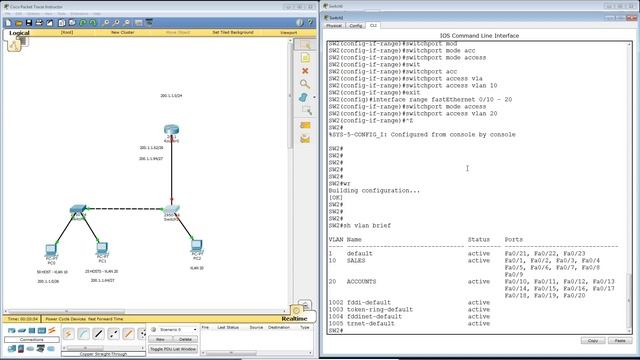Switch to the CLI tab in Switch2 window

373,25
